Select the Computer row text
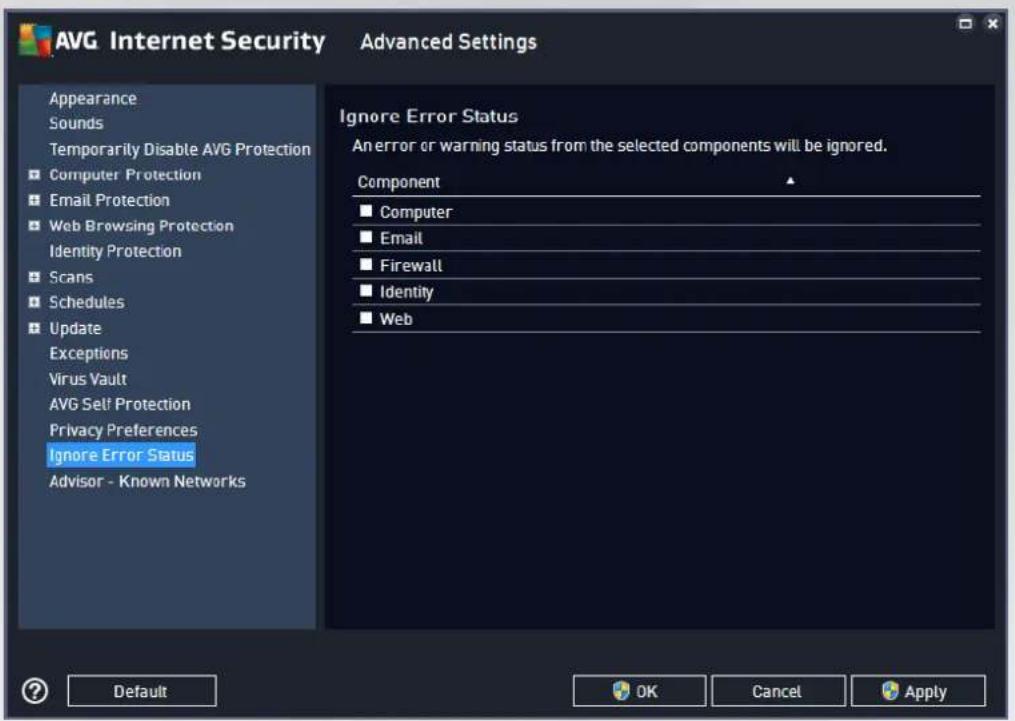 coord(416,212)
